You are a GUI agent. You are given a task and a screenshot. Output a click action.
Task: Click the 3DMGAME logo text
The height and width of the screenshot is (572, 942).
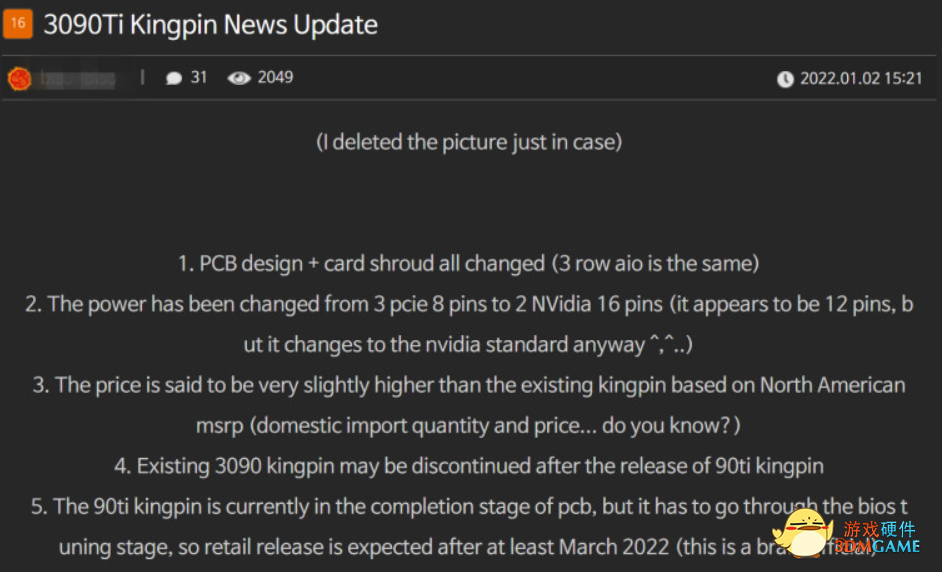point(877,546)
